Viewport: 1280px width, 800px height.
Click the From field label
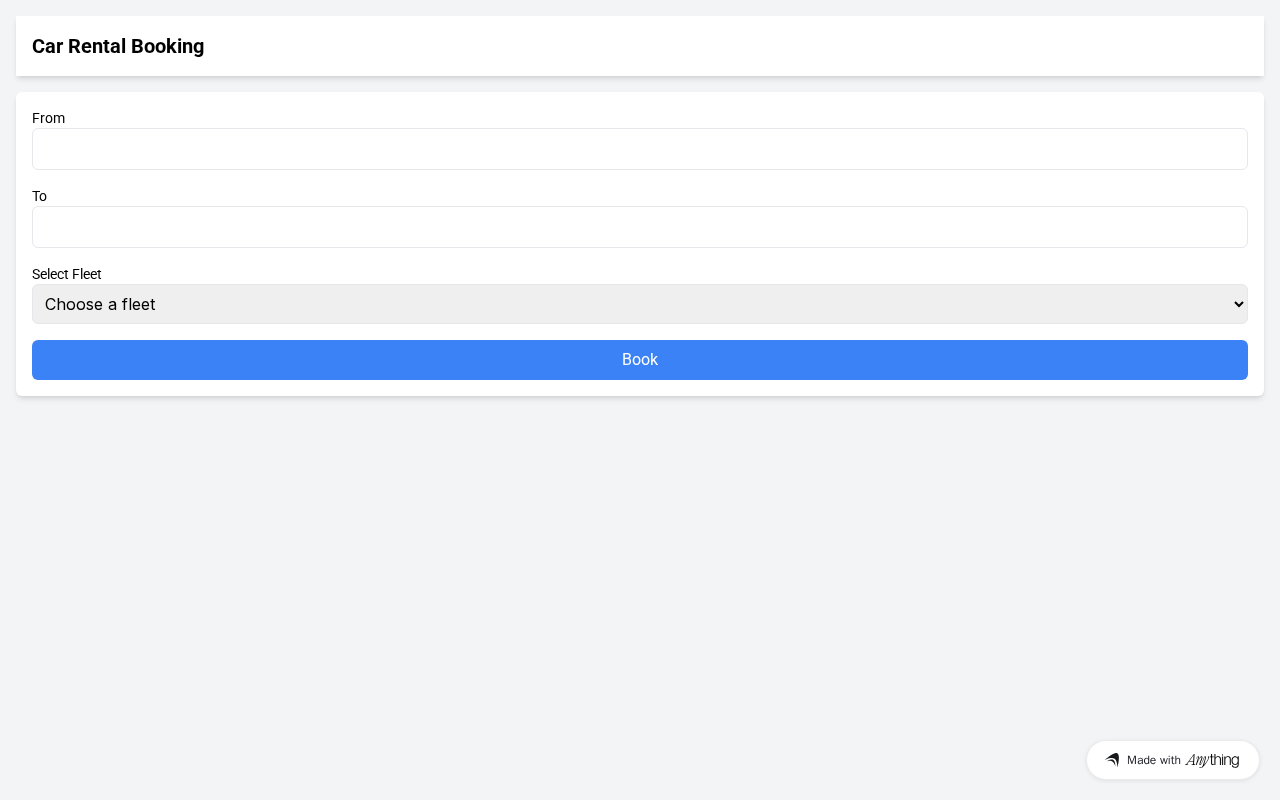point(48,118)
